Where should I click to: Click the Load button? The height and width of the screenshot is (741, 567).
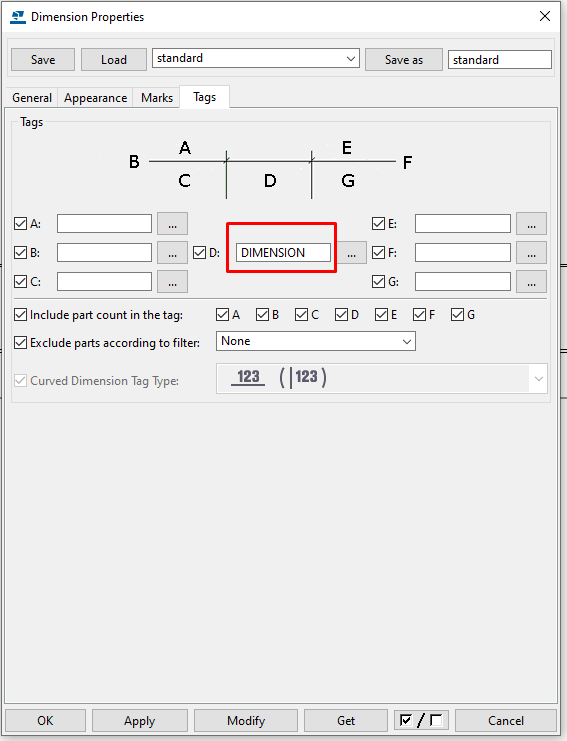[113, 60]
